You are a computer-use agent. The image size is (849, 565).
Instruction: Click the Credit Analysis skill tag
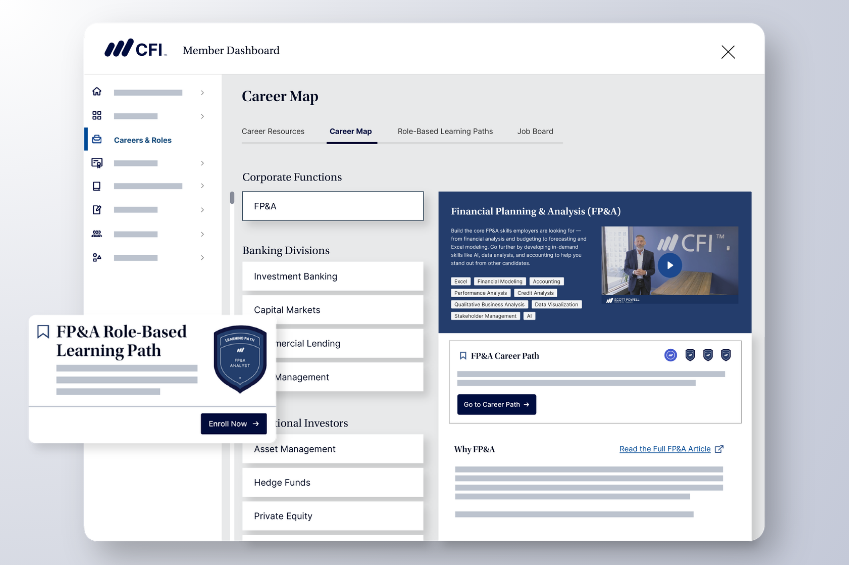[535, 293]
